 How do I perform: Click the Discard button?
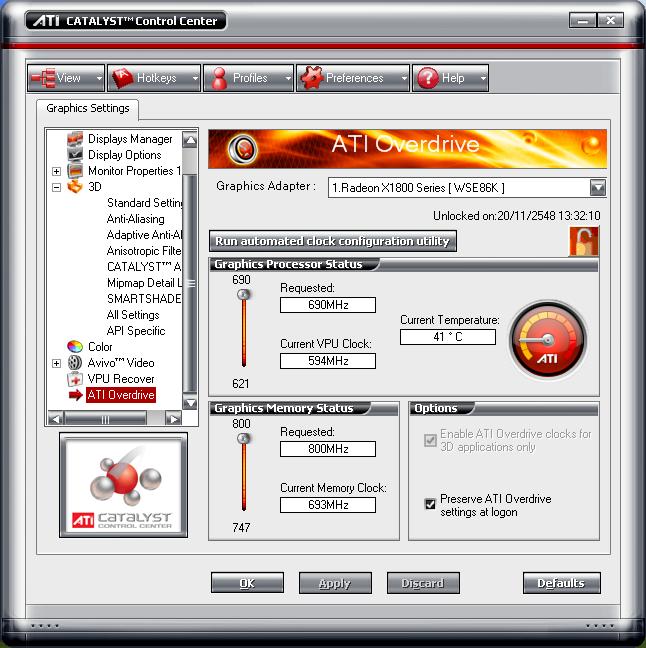click(423, 583)
